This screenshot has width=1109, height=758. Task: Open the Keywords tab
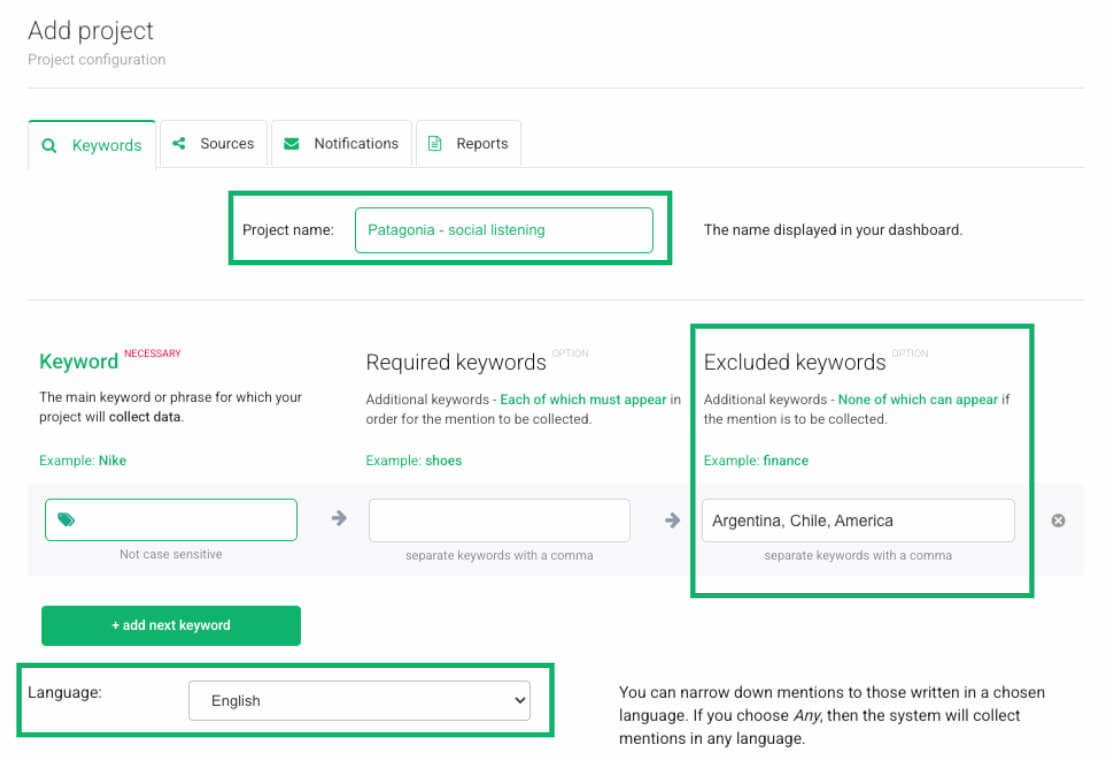coord(92,145)
